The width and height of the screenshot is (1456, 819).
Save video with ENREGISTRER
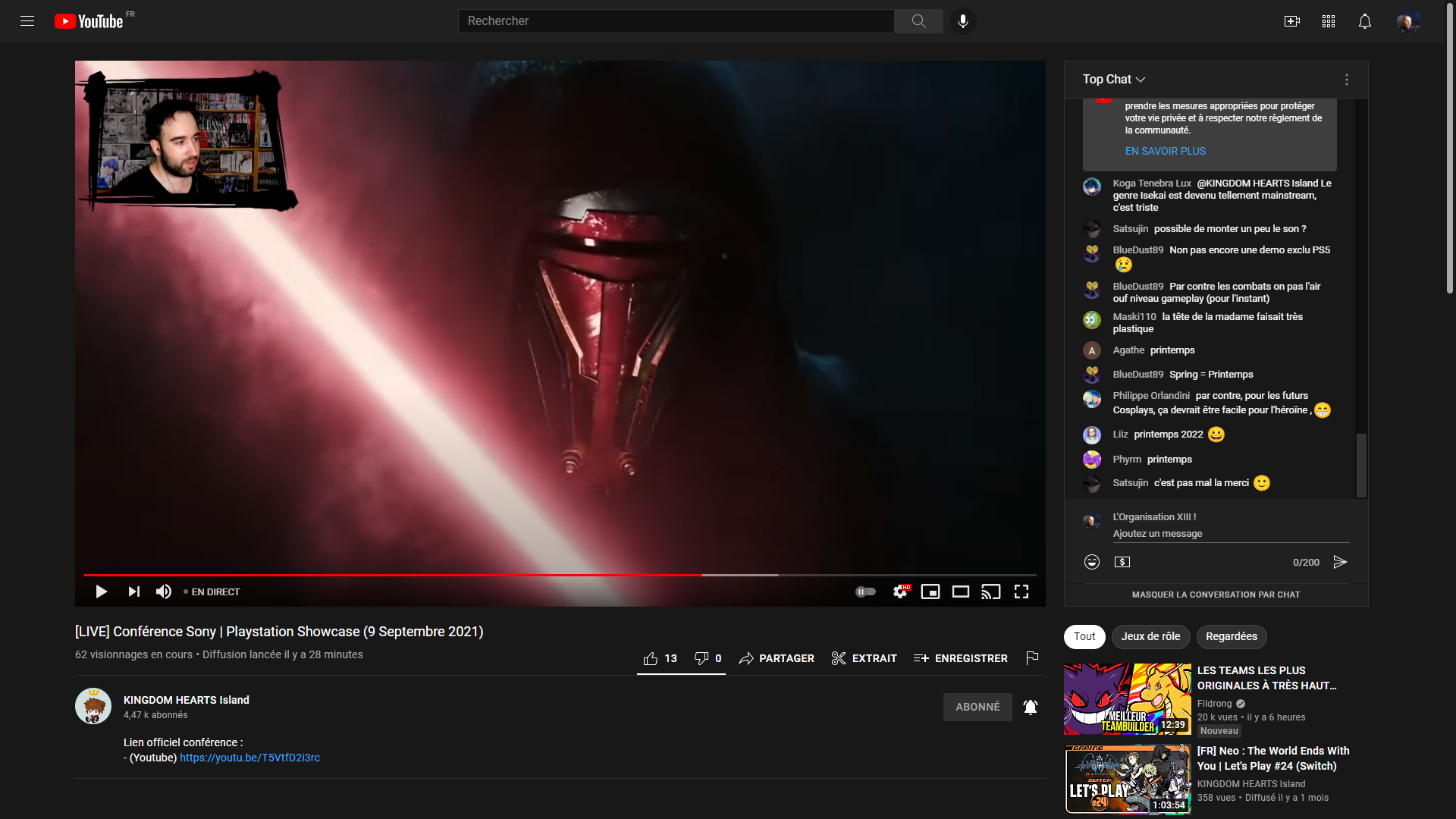click(x=961, y=658)
